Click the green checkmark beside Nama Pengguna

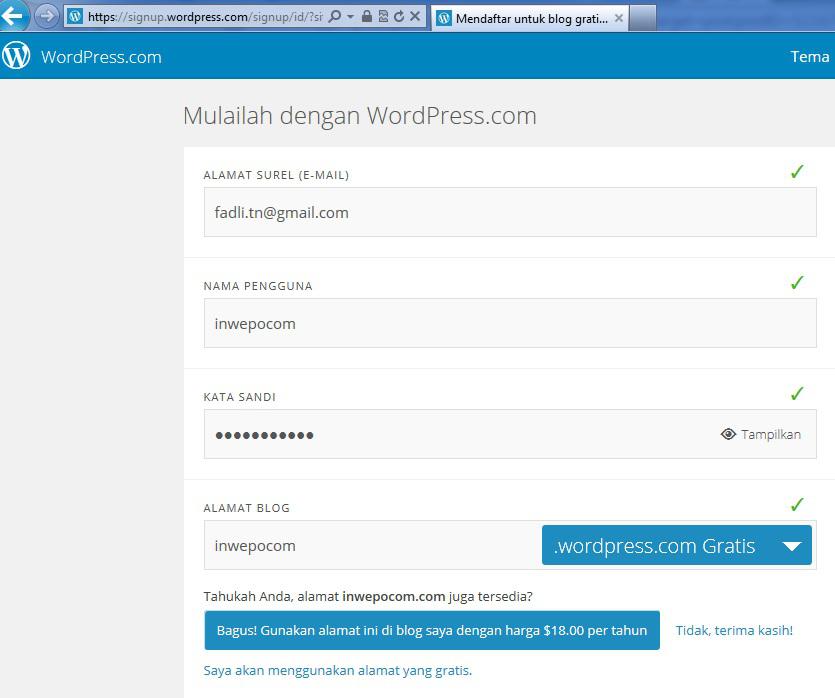click(797, 282)
